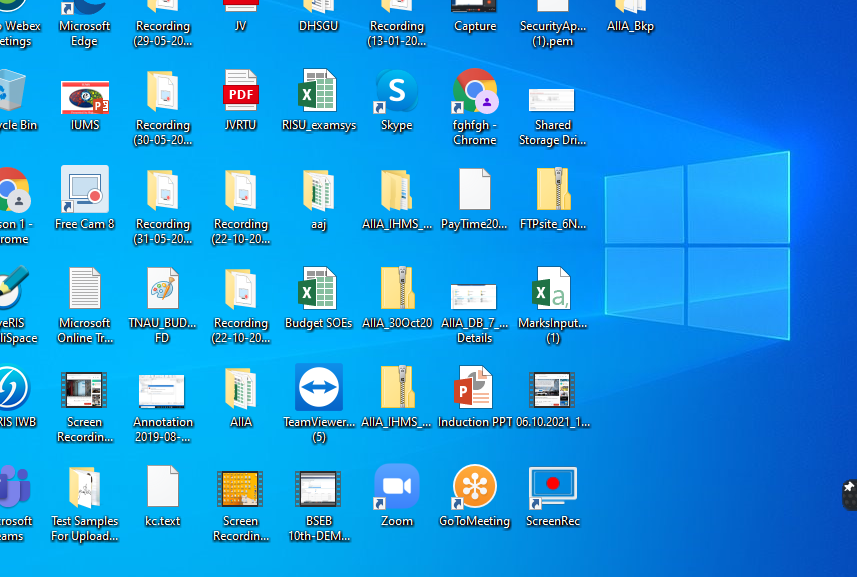Select the AIIA_30Oct20 zip archive
The height and width of the screenshot is (577, 857).
397,289
